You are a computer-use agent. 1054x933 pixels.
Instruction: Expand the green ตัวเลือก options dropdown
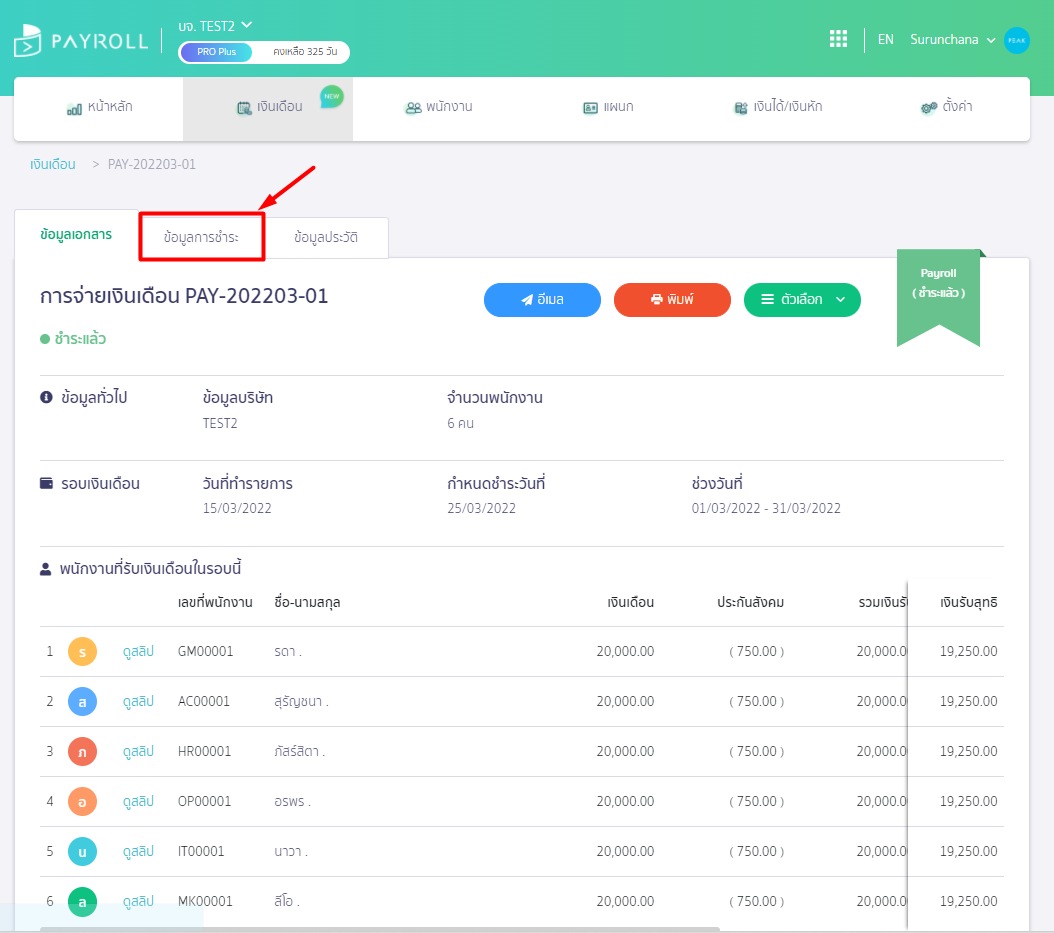pos(802,300)
